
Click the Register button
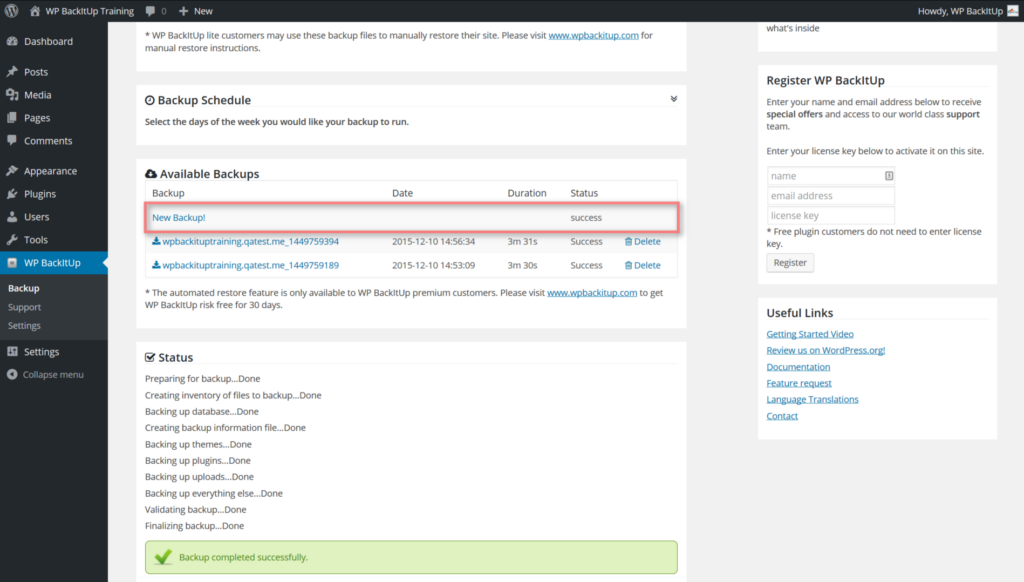coord(789,262)
